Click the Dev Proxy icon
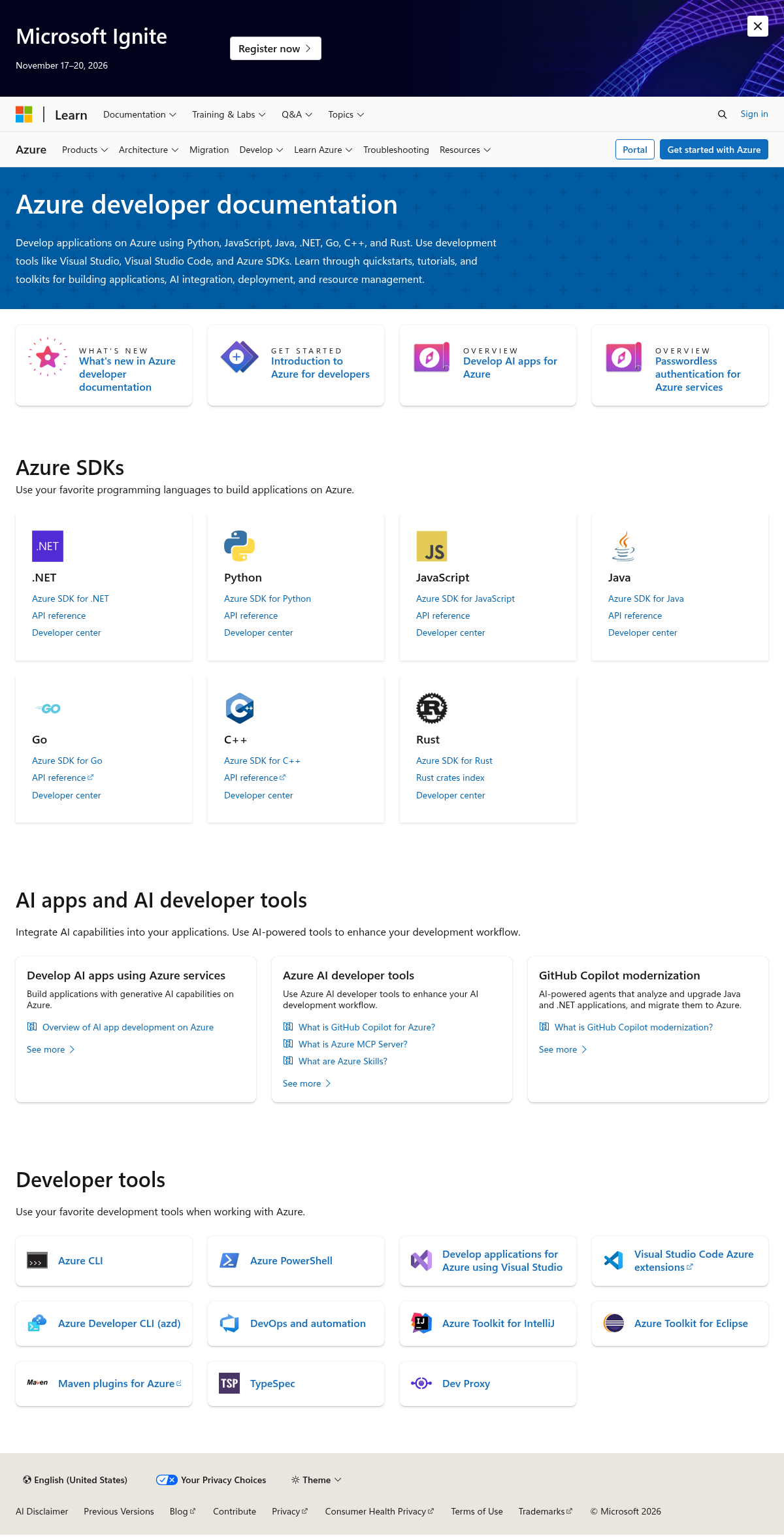Screen dimensions: 784x1540 pyautogui.click(x=421, y=1383)
